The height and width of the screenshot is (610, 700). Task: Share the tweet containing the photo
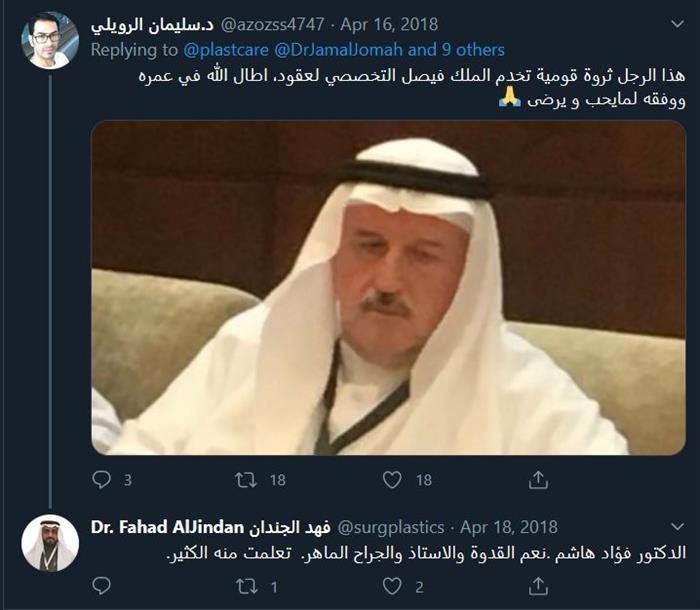539,480
